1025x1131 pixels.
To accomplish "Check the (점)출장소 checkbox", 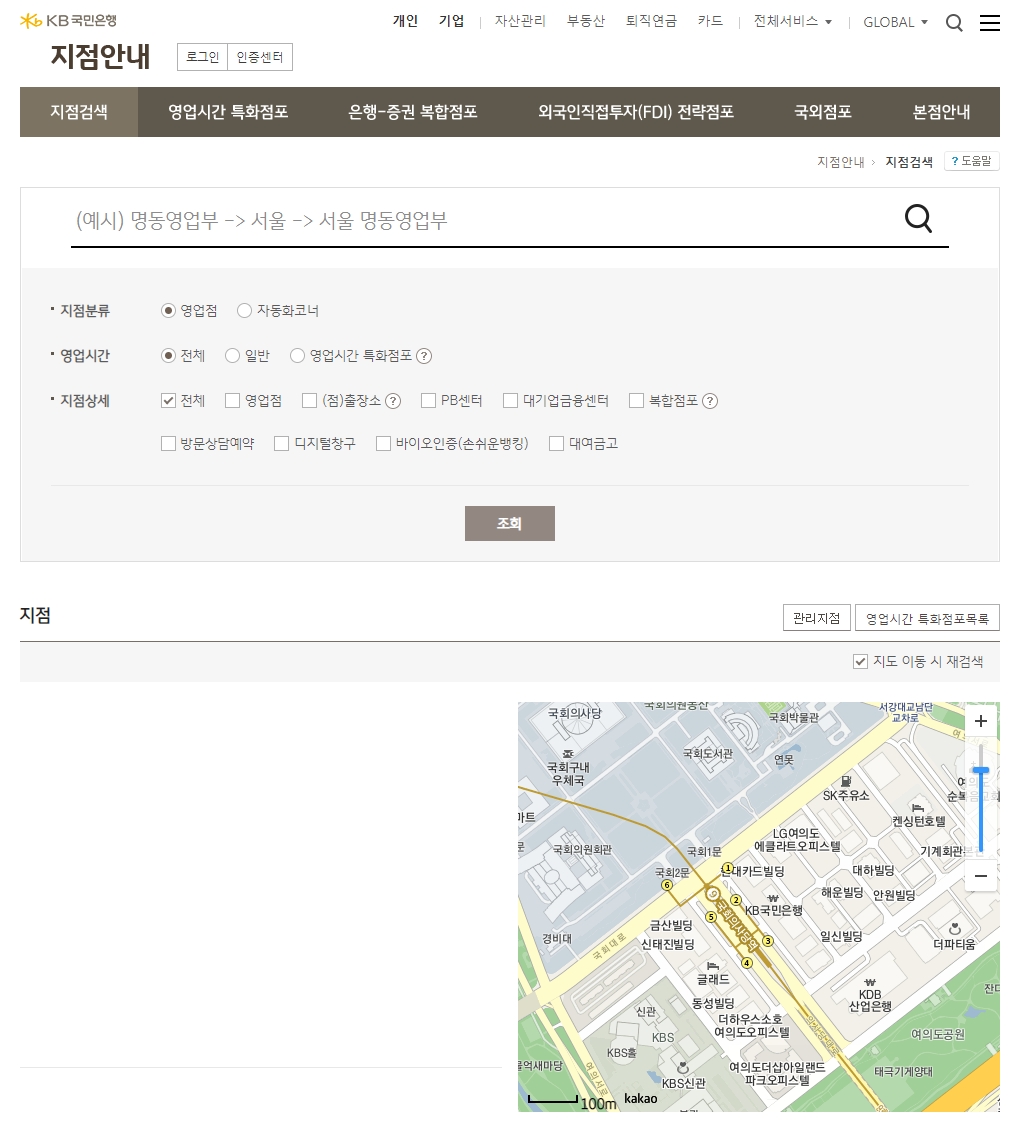I will pos(309,401).
